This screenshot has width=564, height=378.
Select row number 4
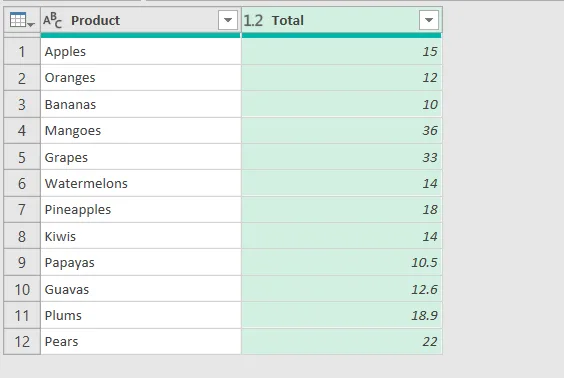click(22, 131)
